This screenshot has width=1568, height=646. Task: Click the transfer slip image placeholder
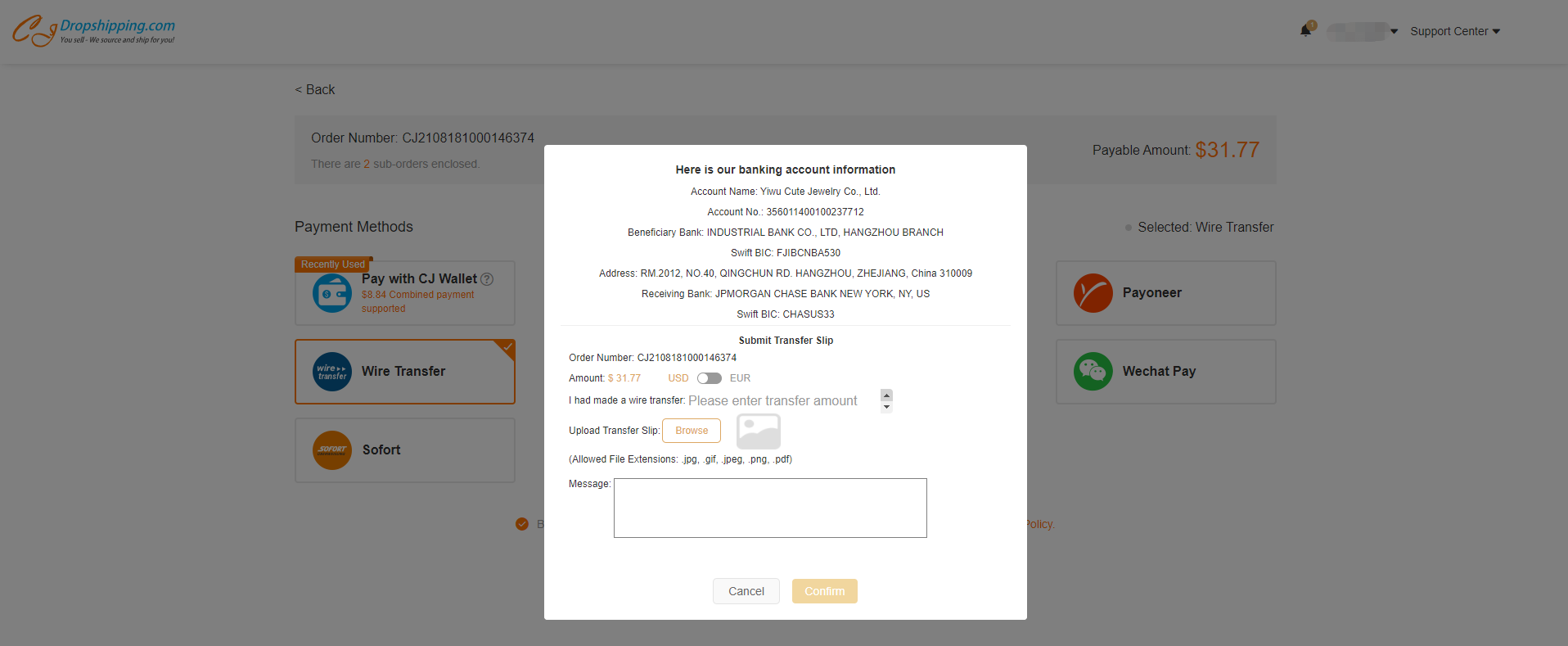(759, 431)
